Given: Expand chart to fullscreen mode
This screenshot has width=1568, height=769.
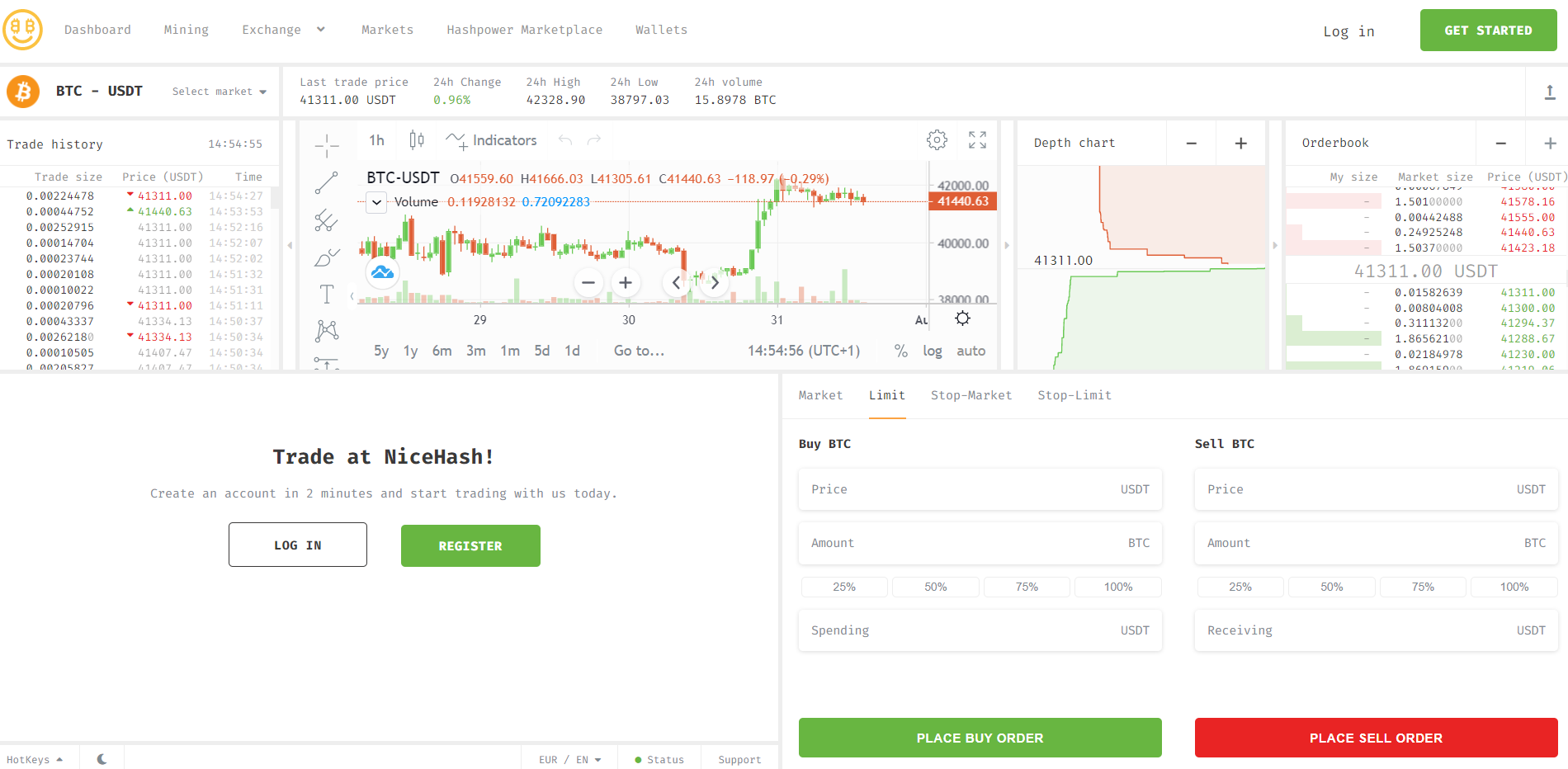Looking at the screenshot, I should click(977, 140).
